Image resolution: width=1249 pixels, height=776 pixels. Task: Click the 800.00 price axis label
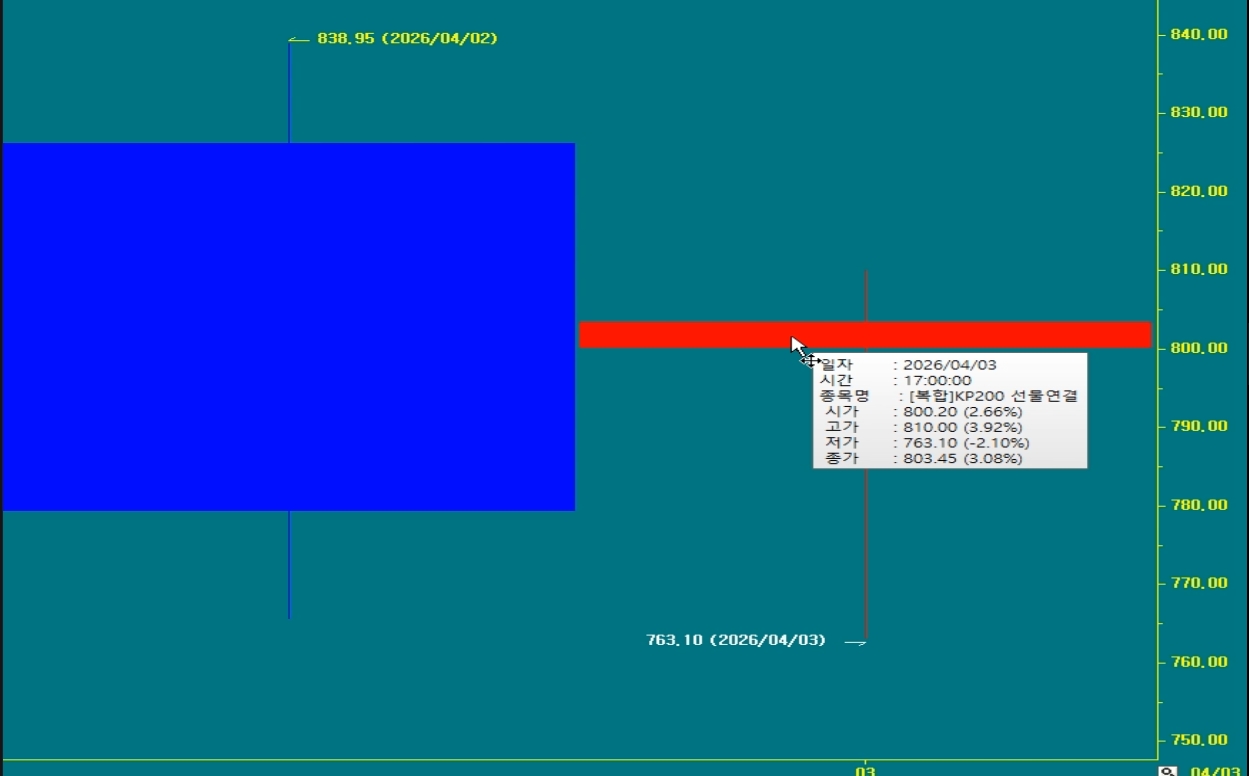tap(1198, 348)
